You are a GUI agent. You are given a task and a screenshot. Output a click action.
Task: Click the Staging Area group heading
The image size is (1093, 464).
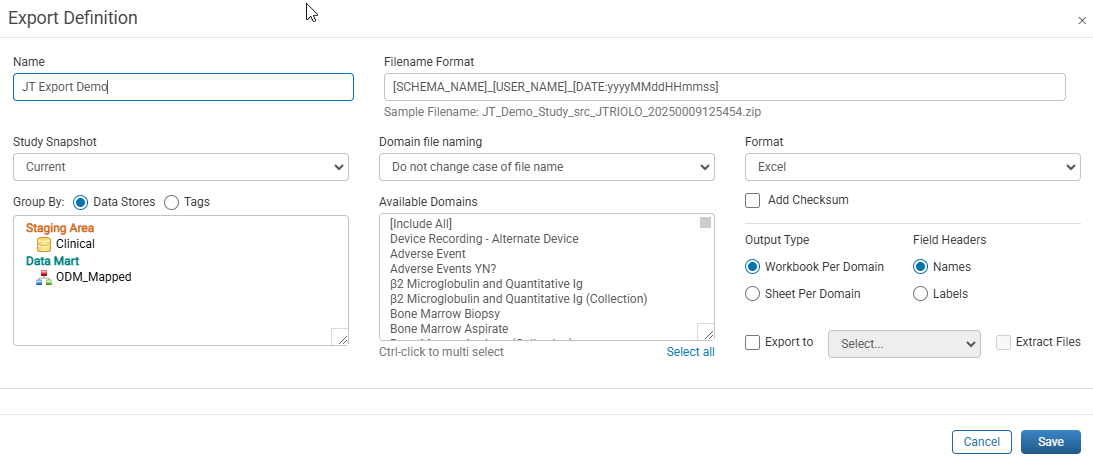click(x=60, y=228)
